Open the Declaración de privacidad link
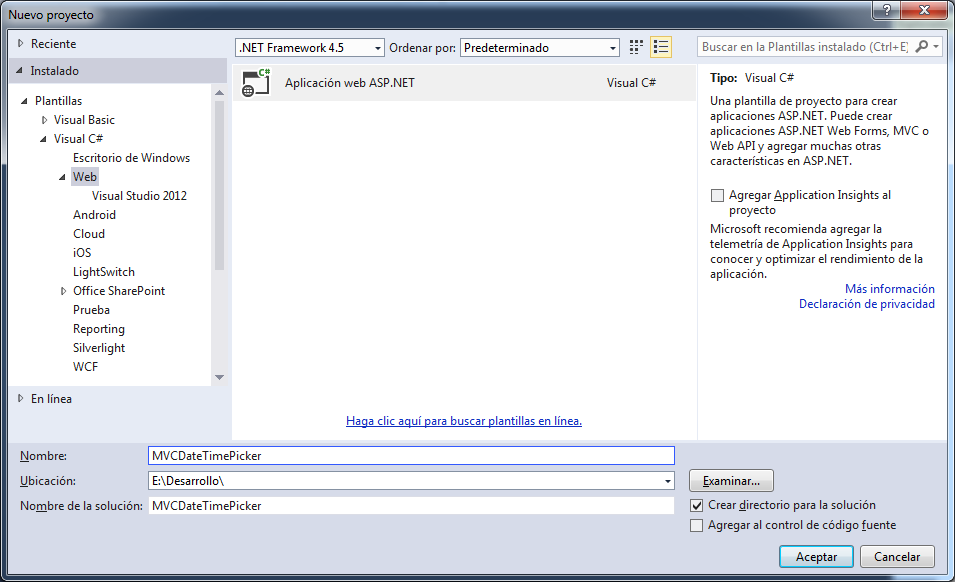Image resolution: width=955 pixels, height=582 pixels. point(869,303)
